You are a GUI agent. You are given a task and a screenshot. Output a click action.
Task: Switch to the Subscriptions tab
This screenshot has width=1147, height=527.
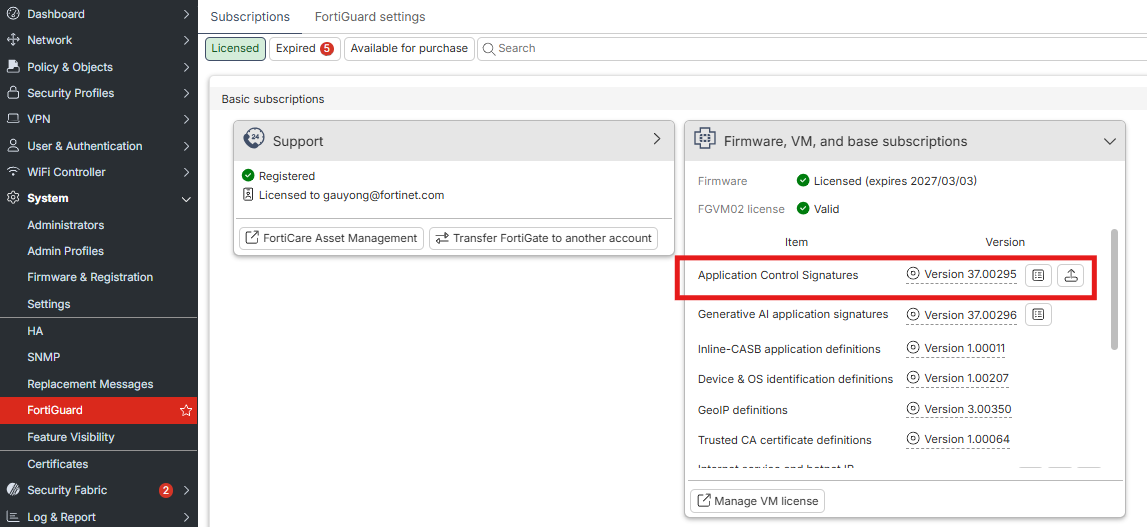(249, 16)
